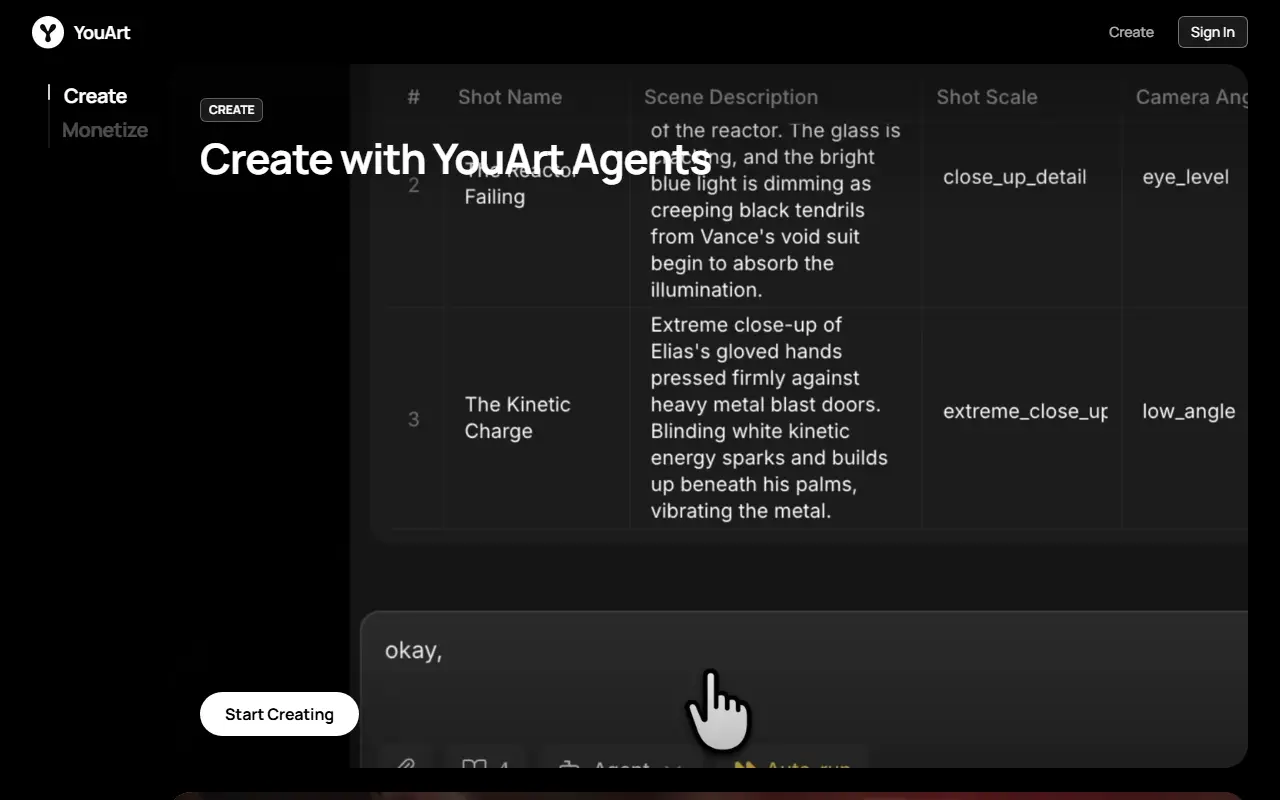This screenshot has width=1280, height=800.
Task: Click the small CREATE badge label
Action: [x=231, y=110]
